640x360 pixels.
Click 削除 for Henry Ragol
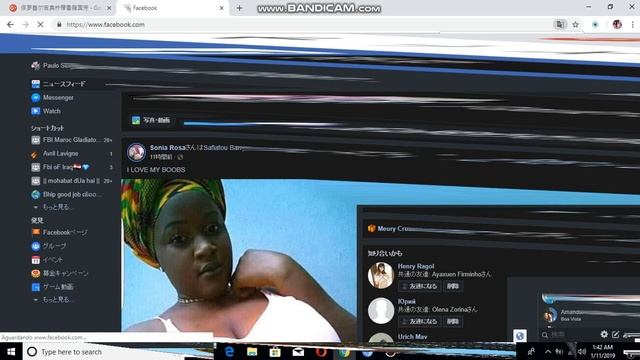(453, 286)
